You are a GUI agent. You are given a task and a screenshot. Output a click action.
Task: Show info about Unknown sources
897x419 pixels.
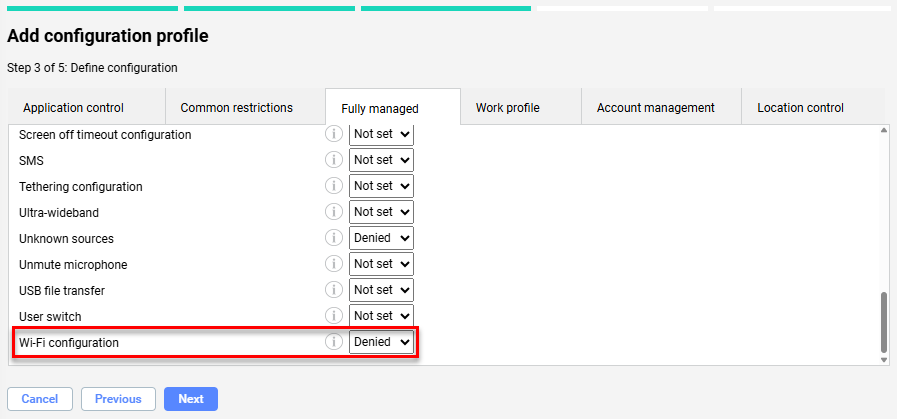point(334,238)
